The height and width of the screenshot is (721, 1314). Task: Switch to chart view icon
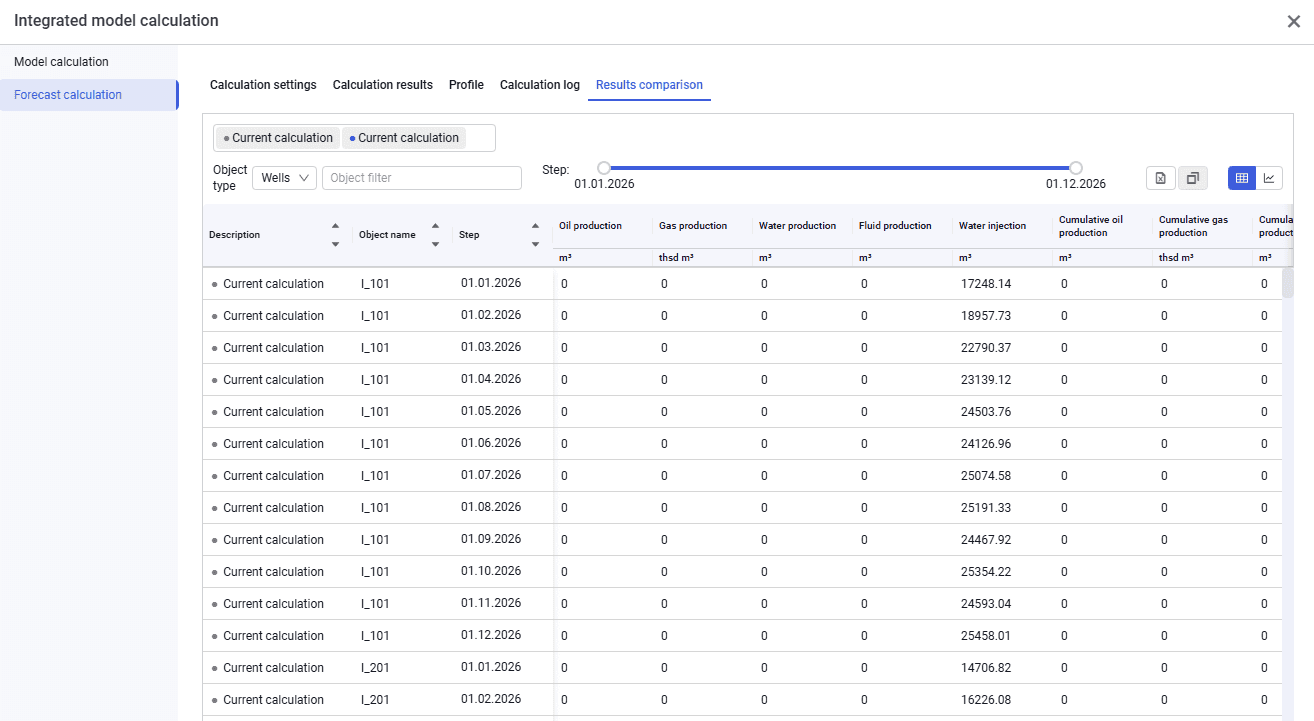coord(1269,178)
